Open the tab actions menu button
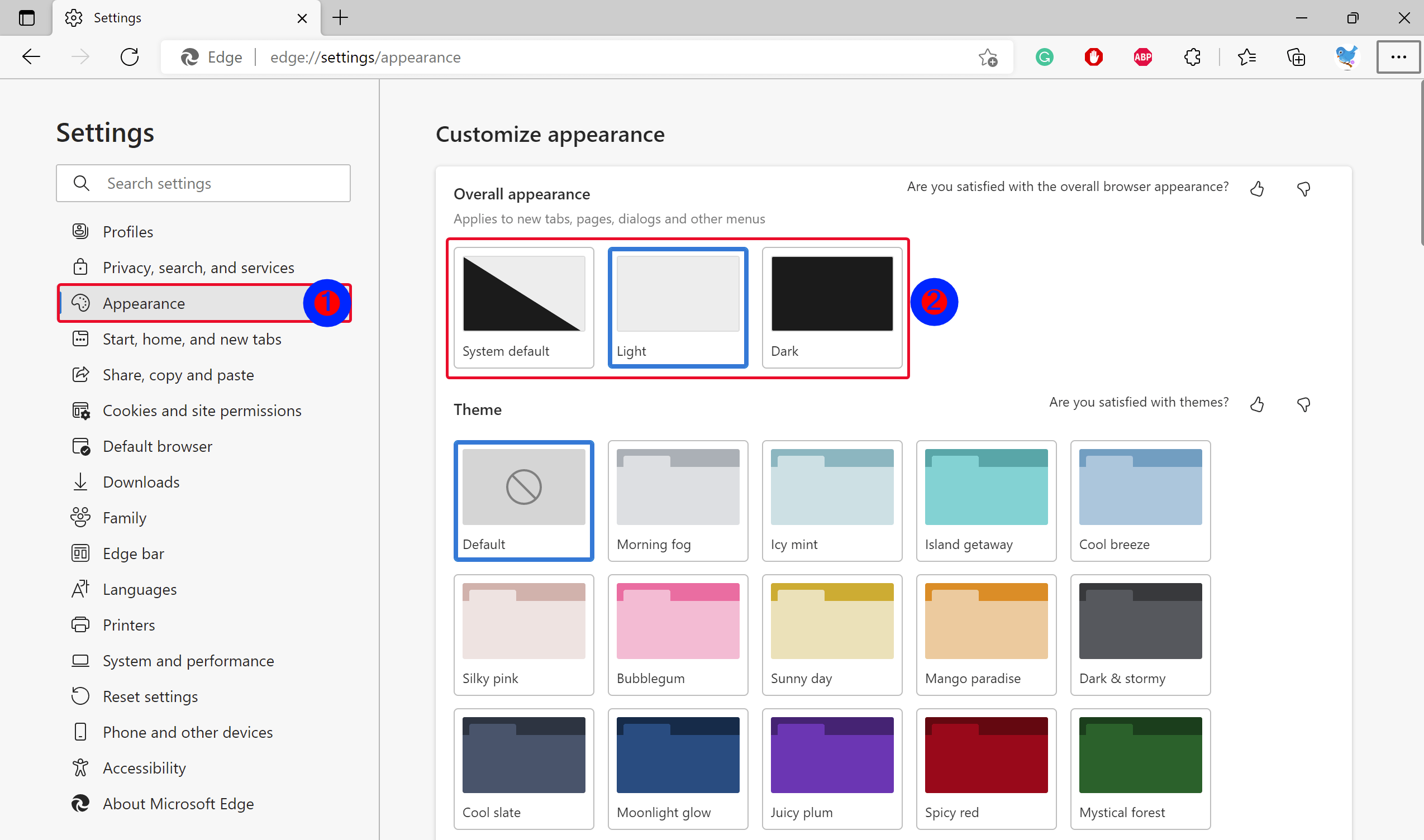 (x=27, y=18)
